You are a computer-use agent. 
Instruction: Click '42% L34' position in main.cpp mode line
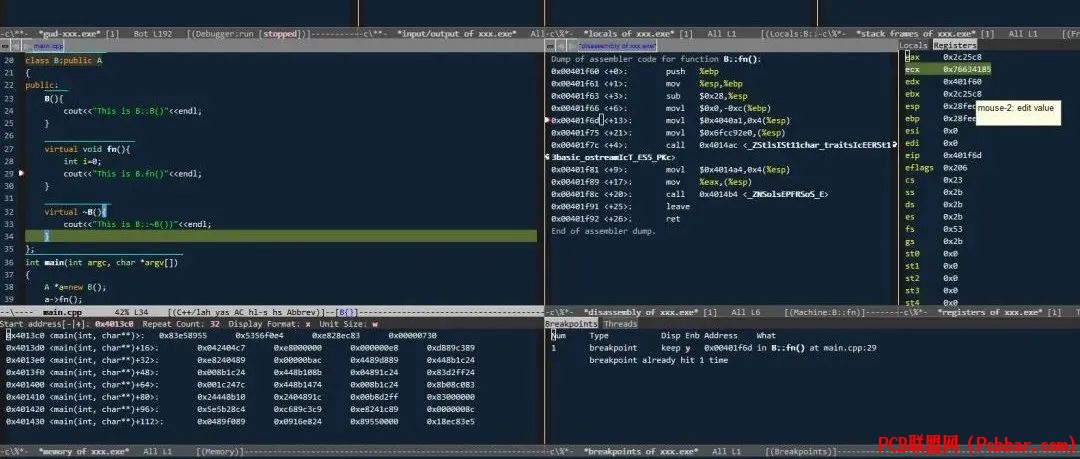[134, 312]
